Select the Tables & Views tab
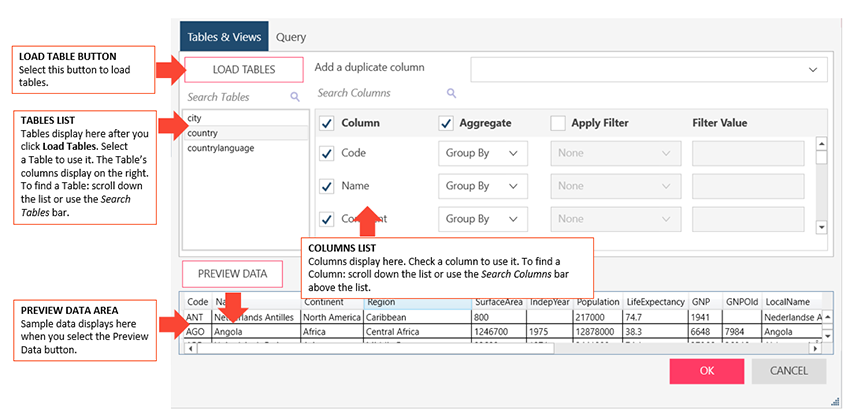850x418 pixels. point(225,37)
